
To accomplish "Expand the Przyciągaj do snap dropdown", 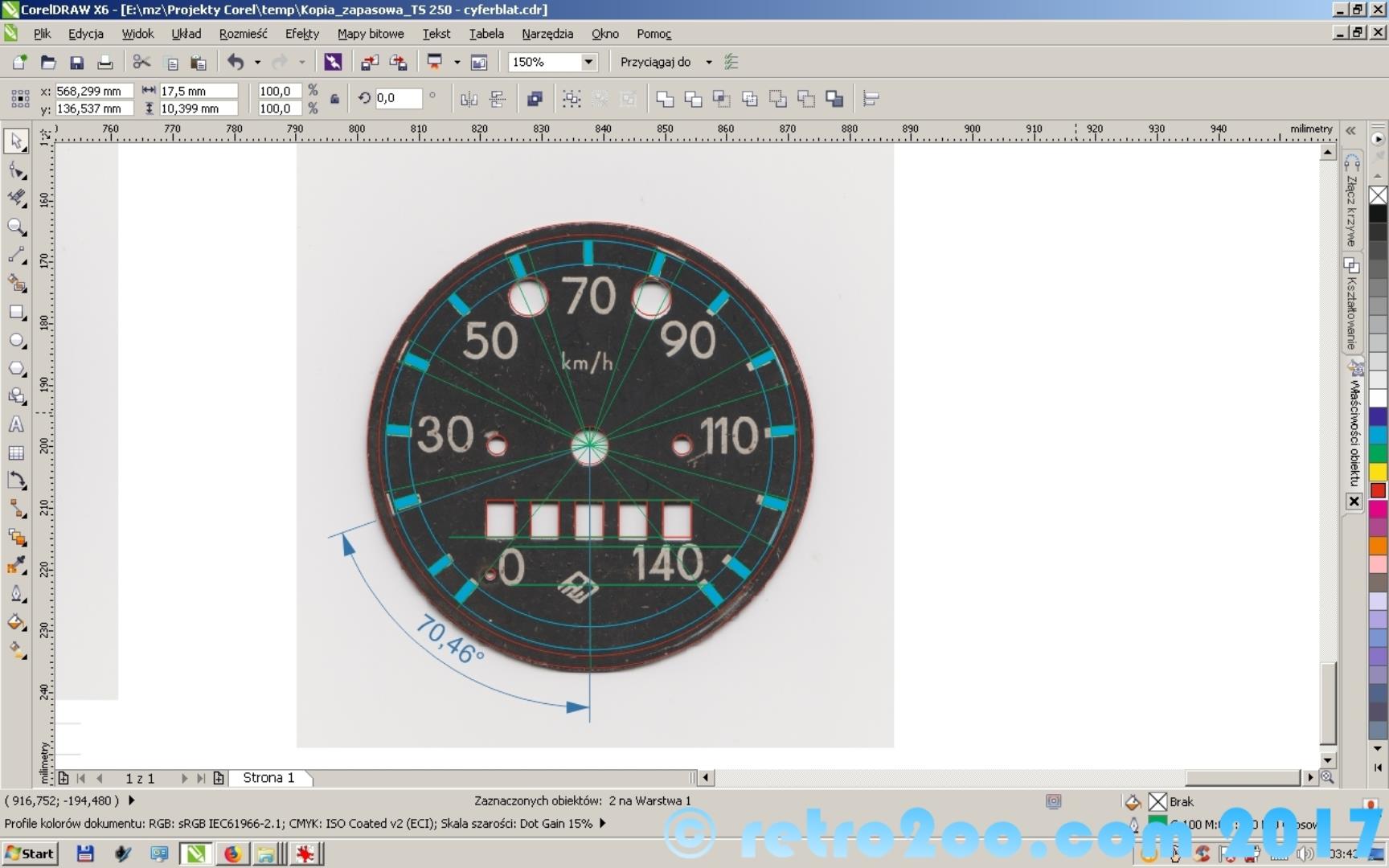I will pos(708,62).
